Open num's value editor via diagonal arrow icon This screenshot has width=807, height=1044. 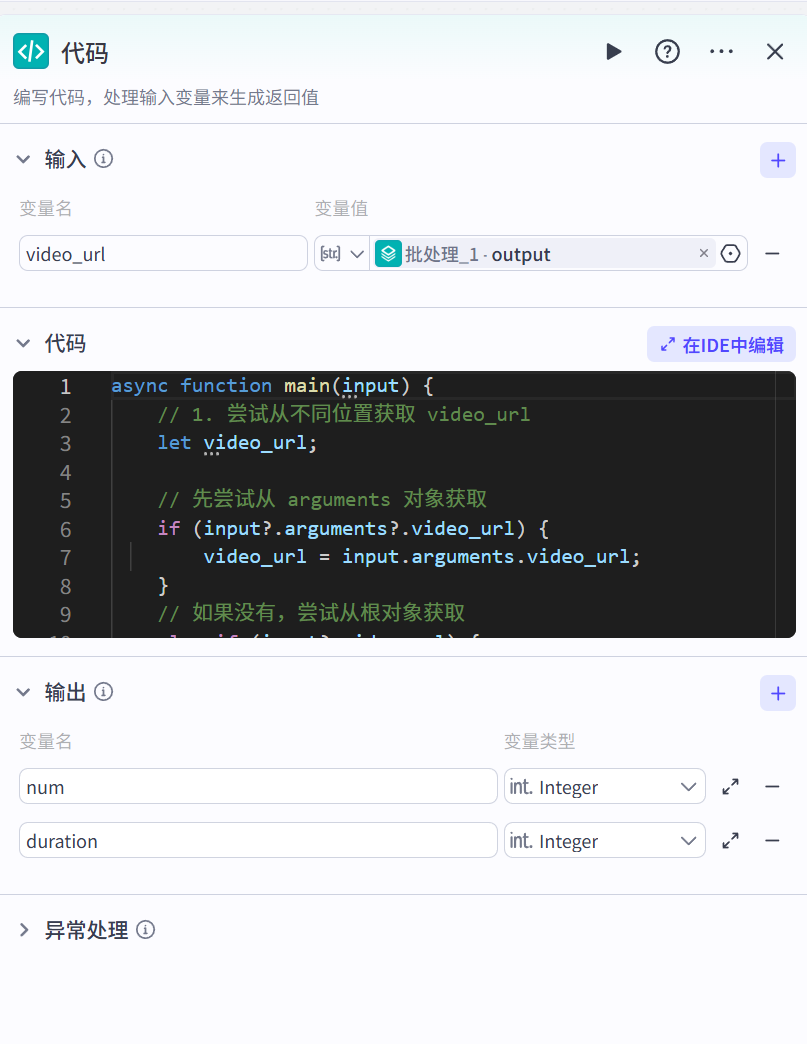pyautogui.click(x=730, y=786)
